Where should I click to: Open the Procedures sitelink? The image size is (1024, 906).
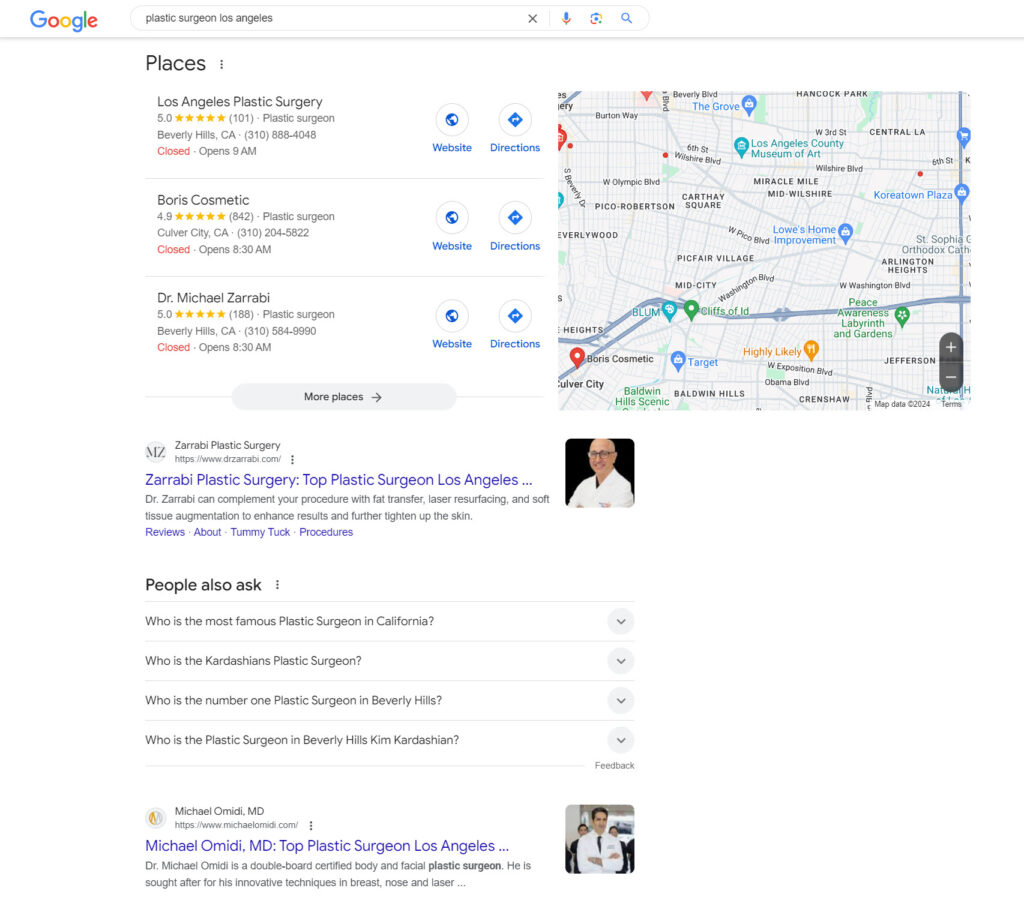click(x=326, y=532)
